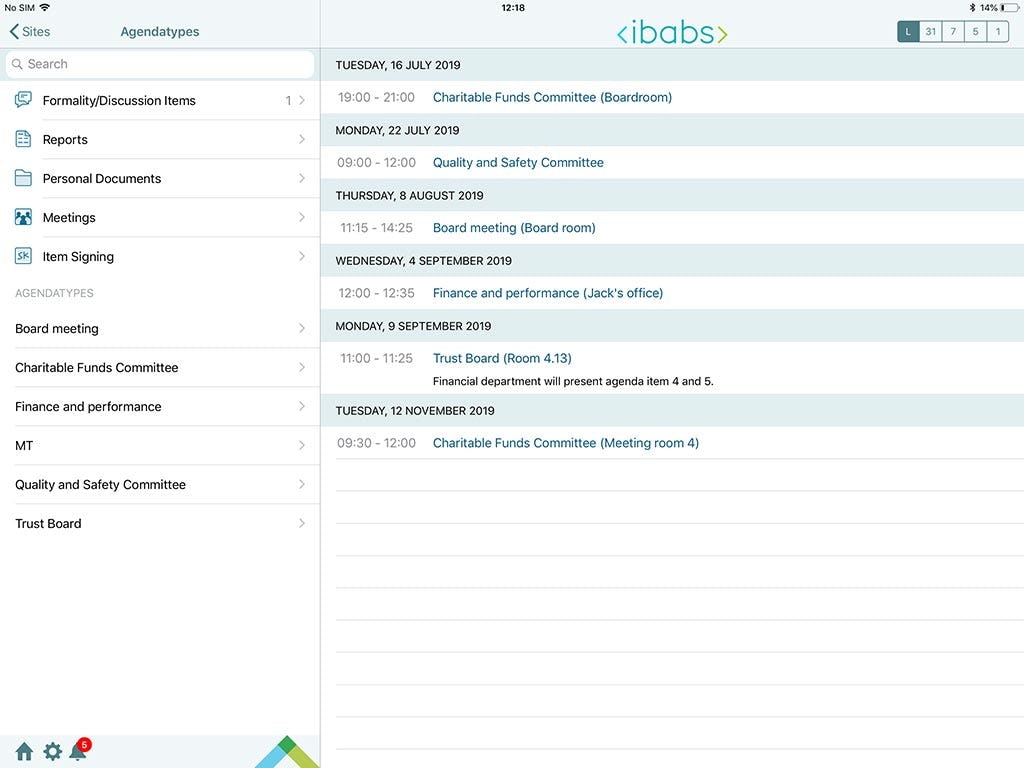Go to the Home icon
The image size is (1024, 768).
(x=24, y=751)
